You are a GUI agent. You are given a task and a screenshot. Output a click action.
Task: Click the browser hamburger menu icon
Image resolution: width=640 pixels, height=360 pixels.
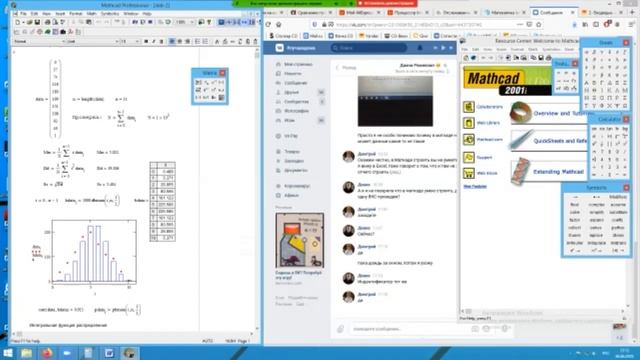[x=632, y=24]
